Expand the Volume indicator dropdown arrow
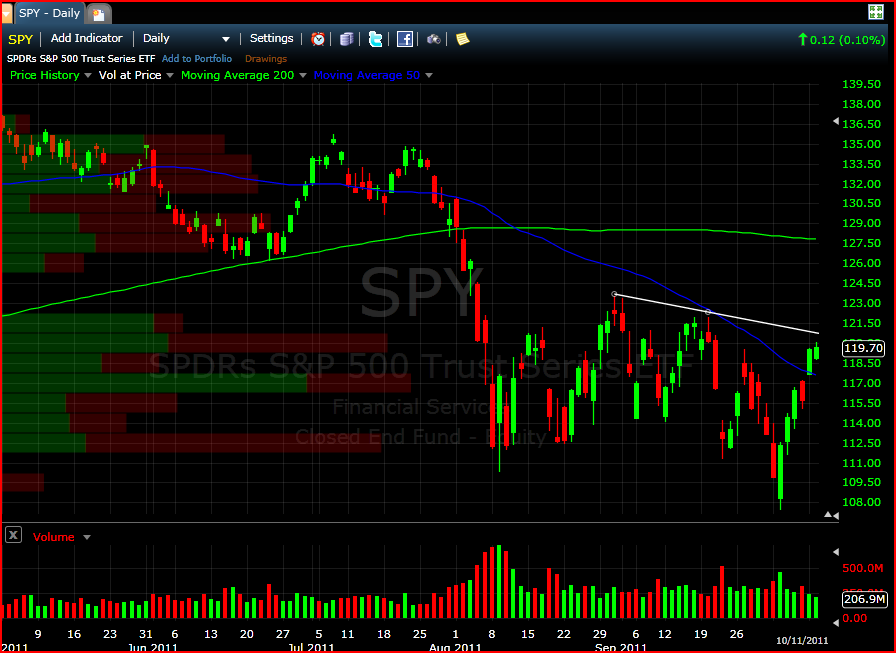 point(87,538)
